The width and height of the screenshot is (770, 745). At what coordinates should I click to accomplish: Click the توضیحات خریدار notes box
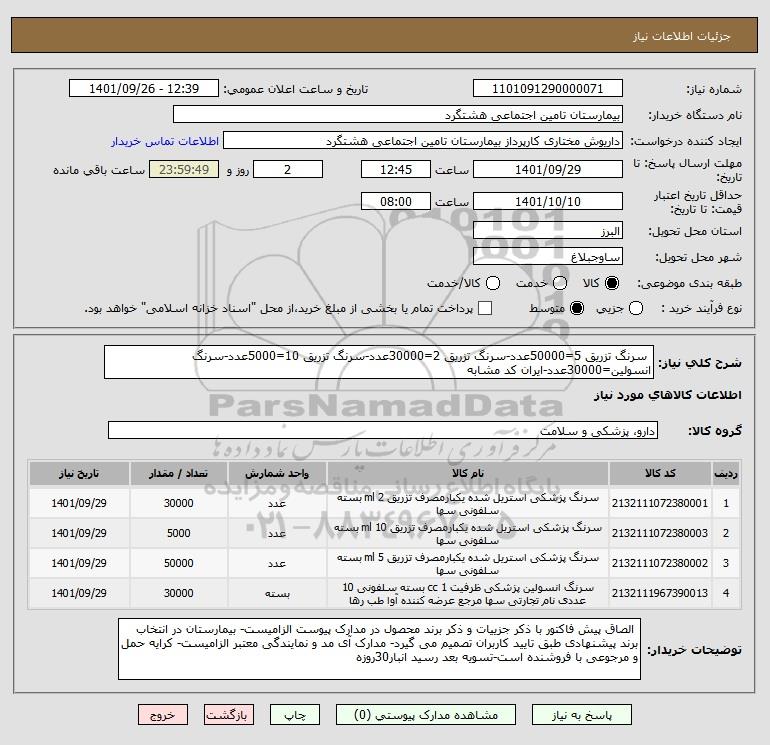pos(379,650)
